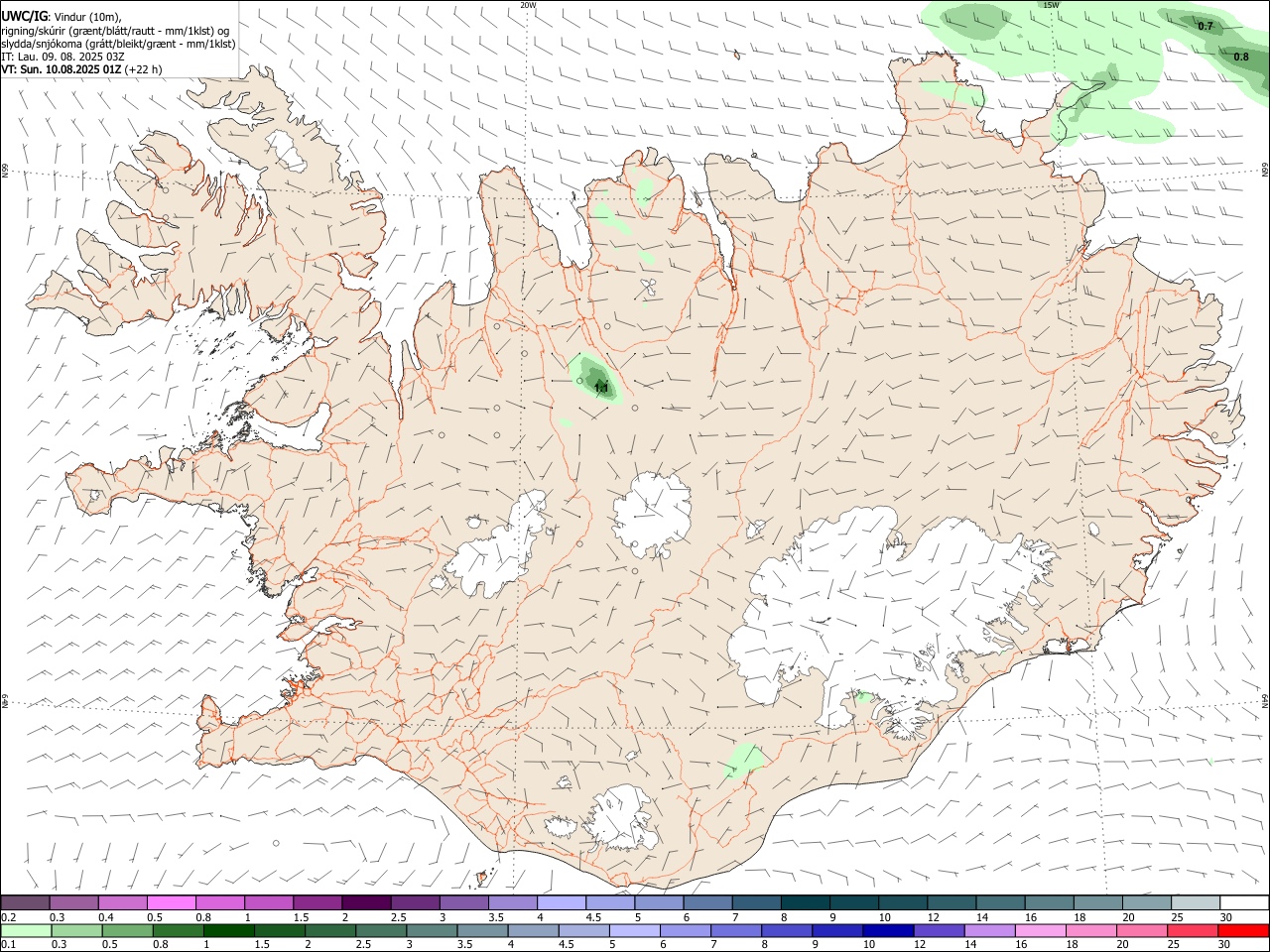Pick the navy blue swatch labeled 10
Viewport: 1270px width, 952px height.
[x=887, y=931]
